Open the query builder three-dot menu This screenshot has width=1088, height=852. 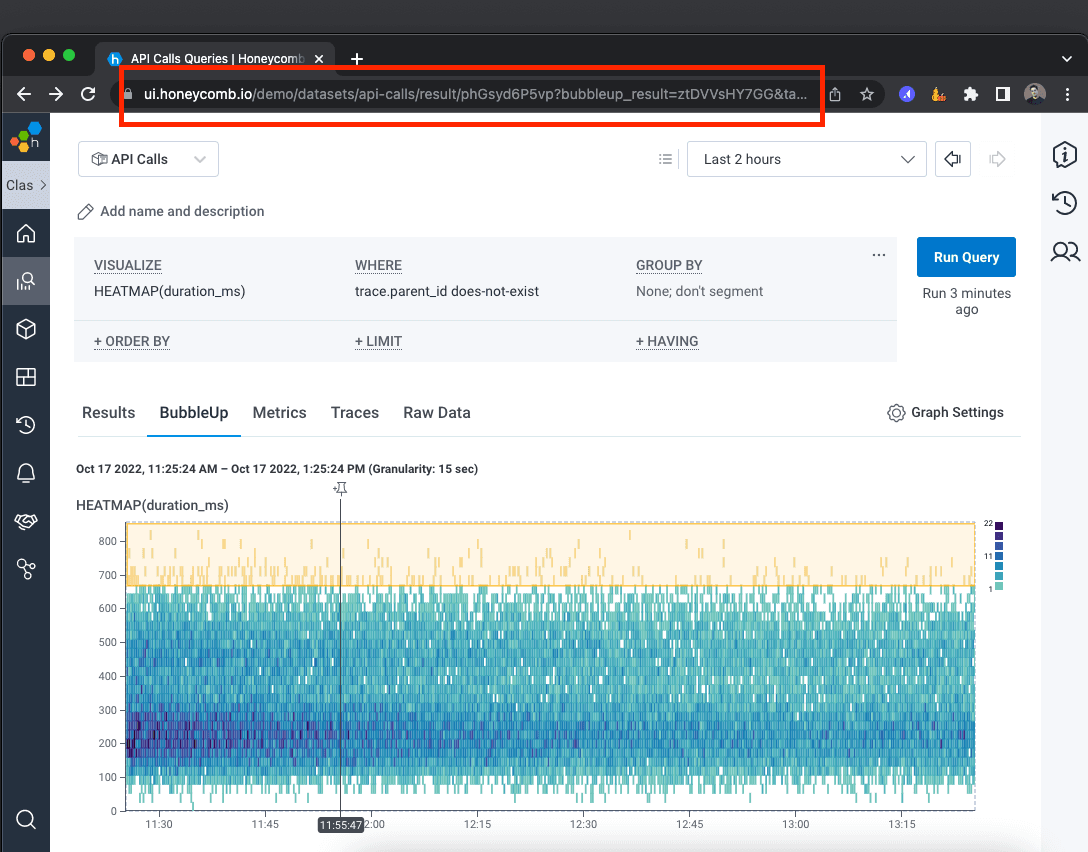(878, 256)
